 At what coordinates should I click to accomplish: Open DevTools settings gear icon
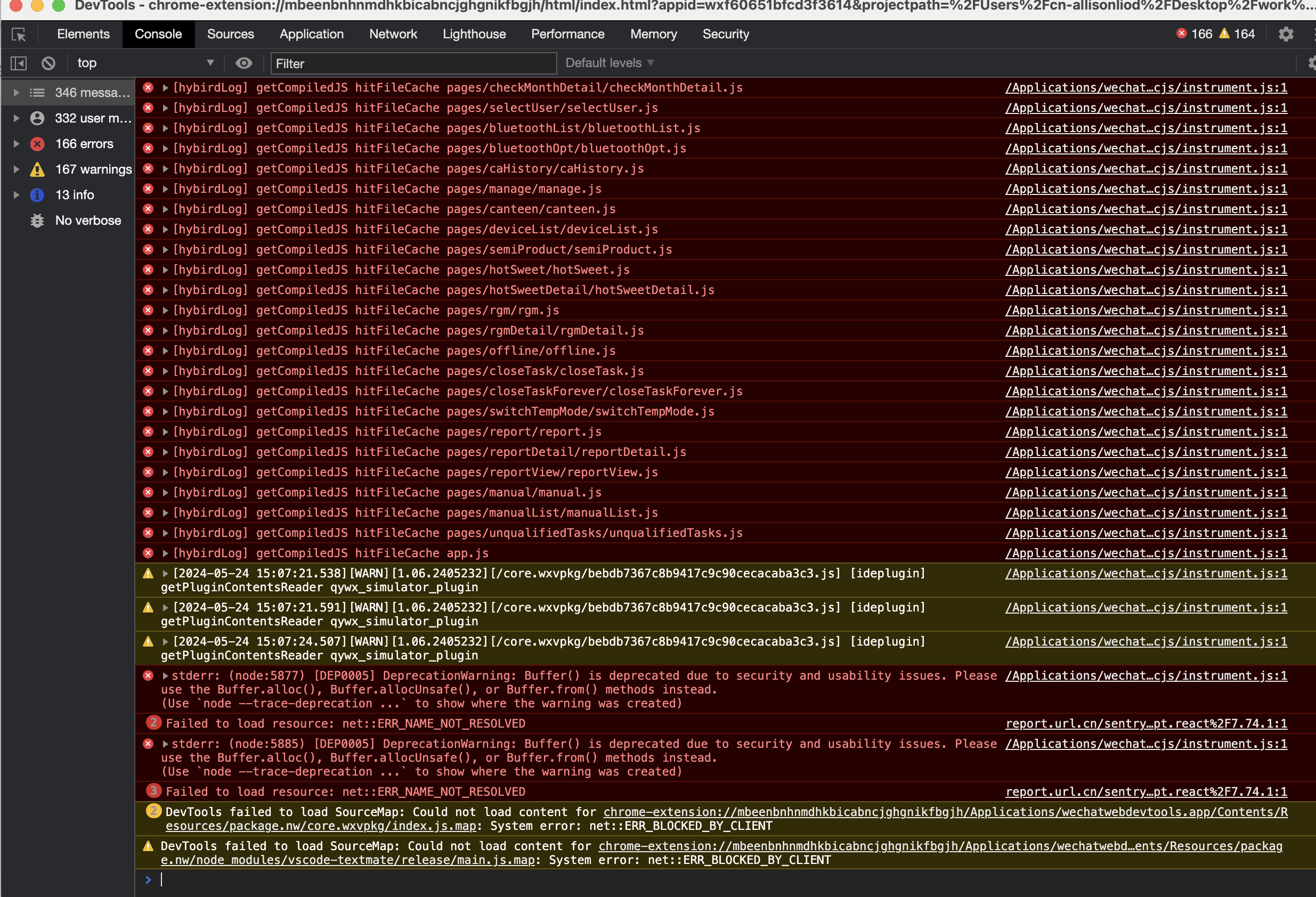tap(1286, 35)
